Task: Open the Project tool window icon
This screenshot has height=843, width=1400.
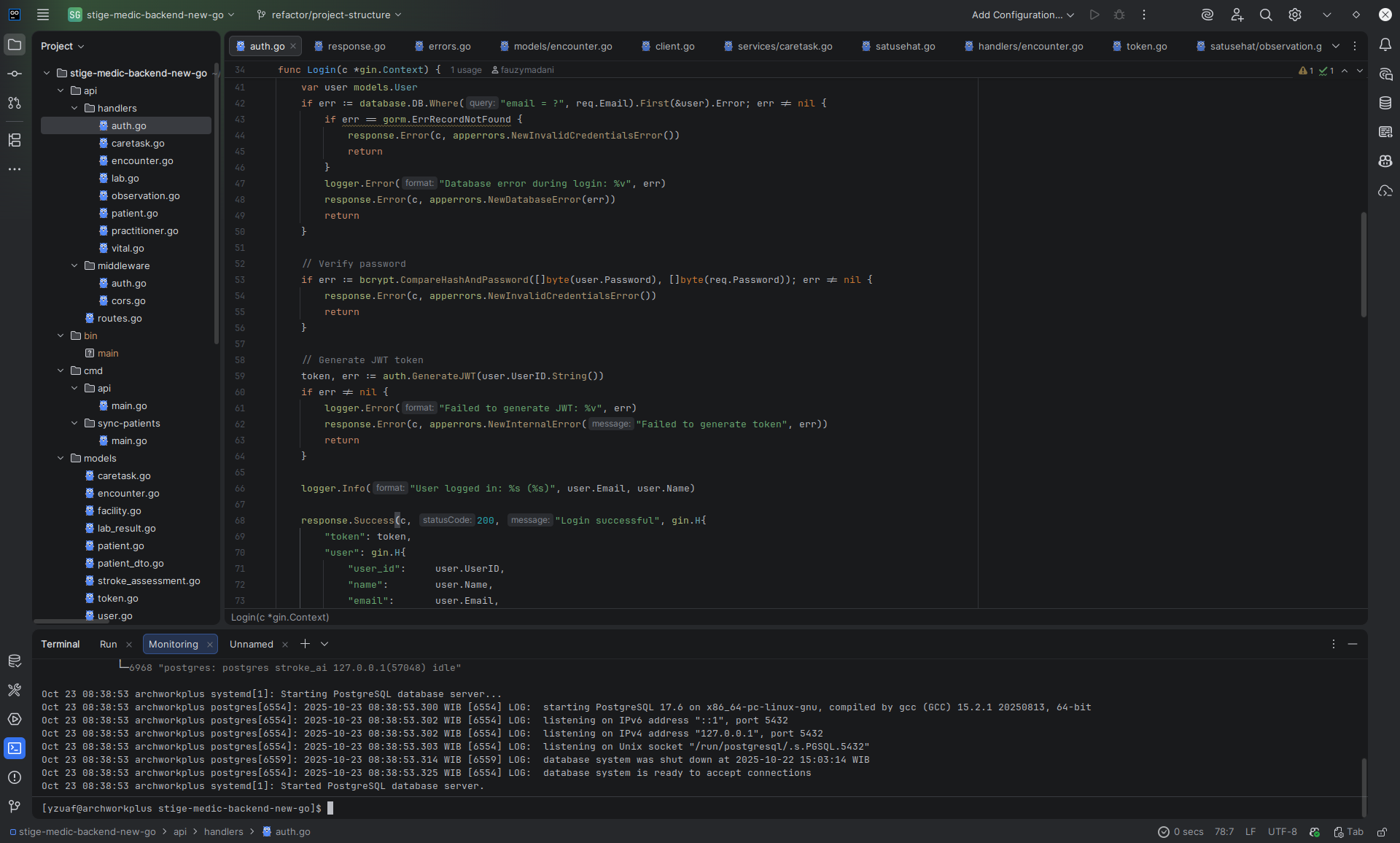Action: (x=15, y=45)
